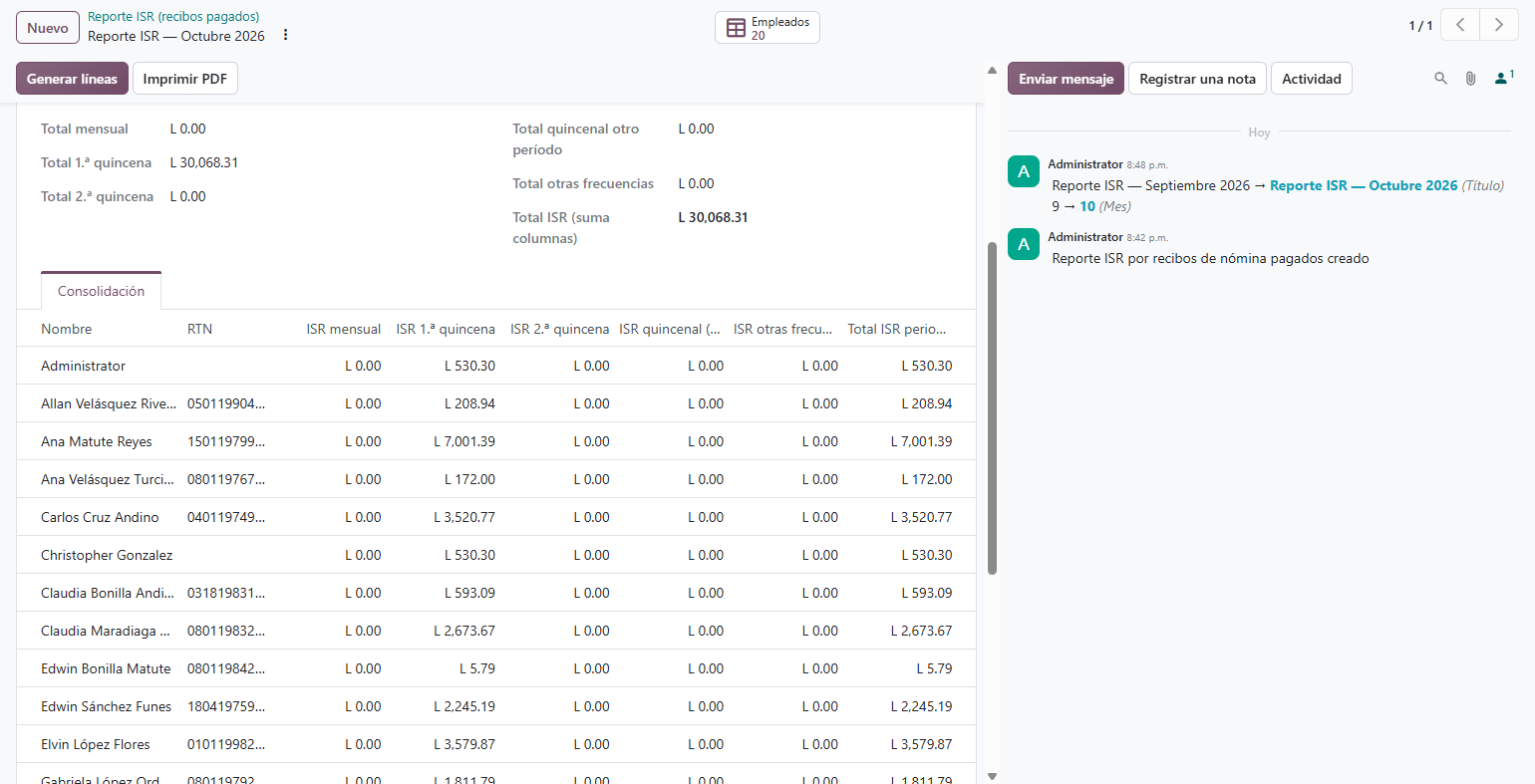Image resolution: width=1535 pixels, height=784 pixels.
Task: Open the Carlos Cruz Andino row
Action: (496, 517)
